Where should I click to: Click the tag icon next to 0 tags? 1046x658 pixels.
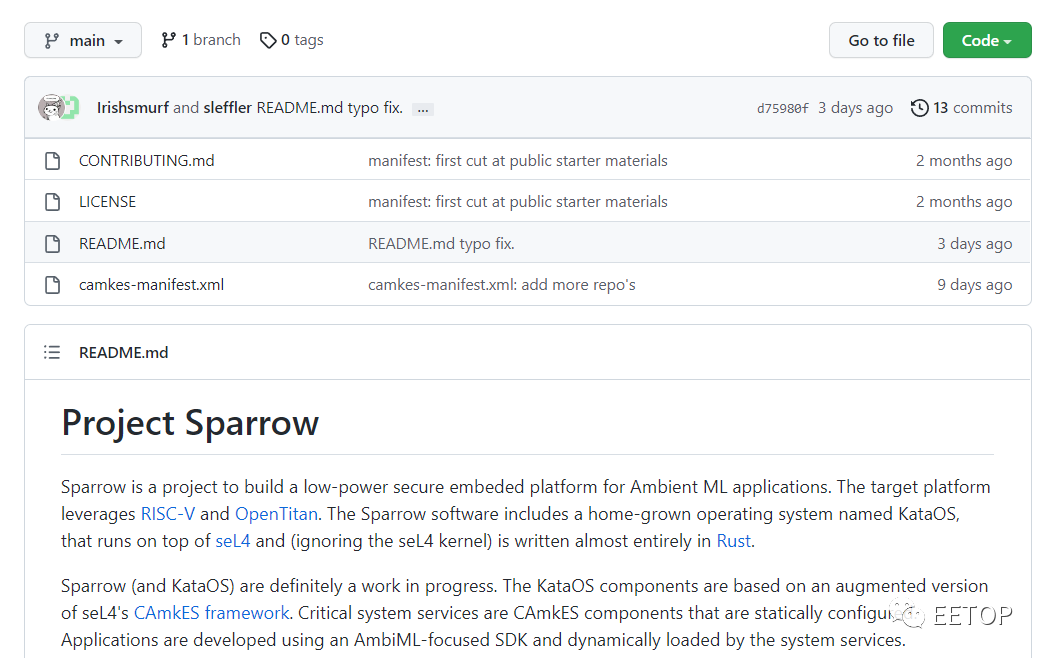(268, 40)
